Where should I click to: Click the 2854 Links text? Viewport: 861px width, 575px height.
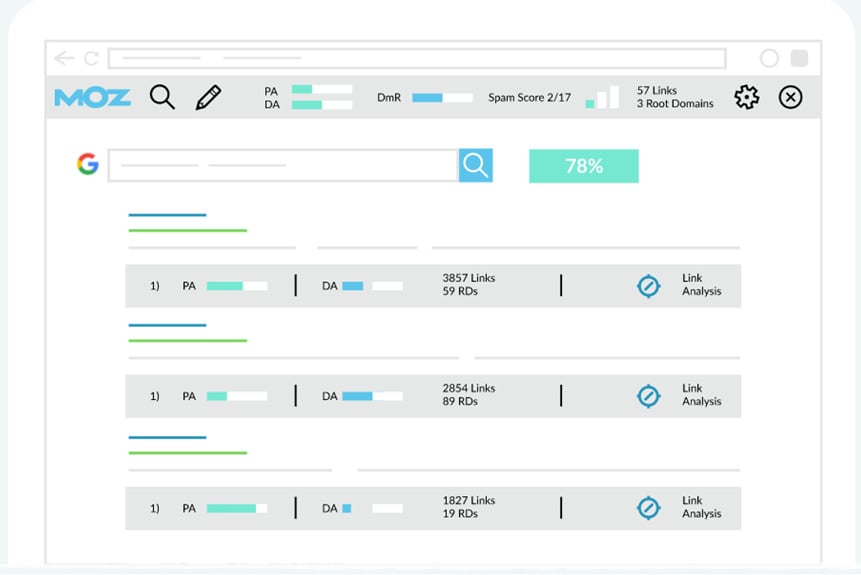469,388
